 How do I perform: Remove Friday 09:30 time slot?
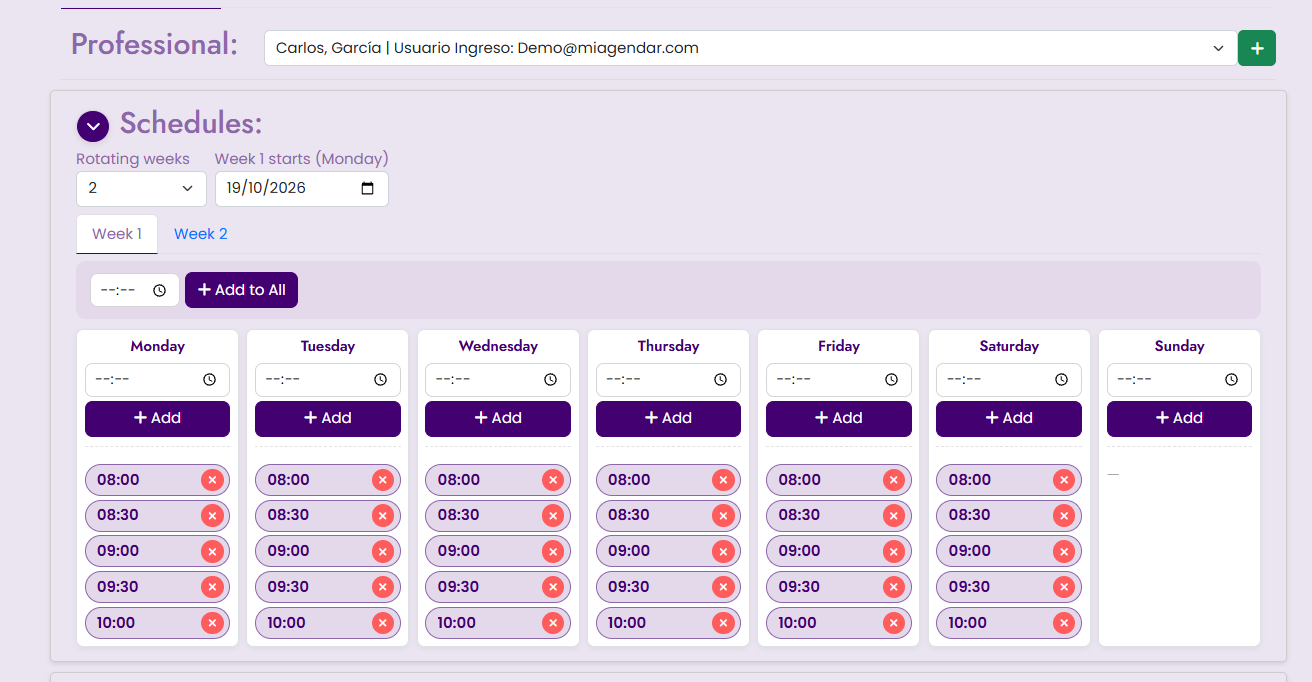point(893,587)
